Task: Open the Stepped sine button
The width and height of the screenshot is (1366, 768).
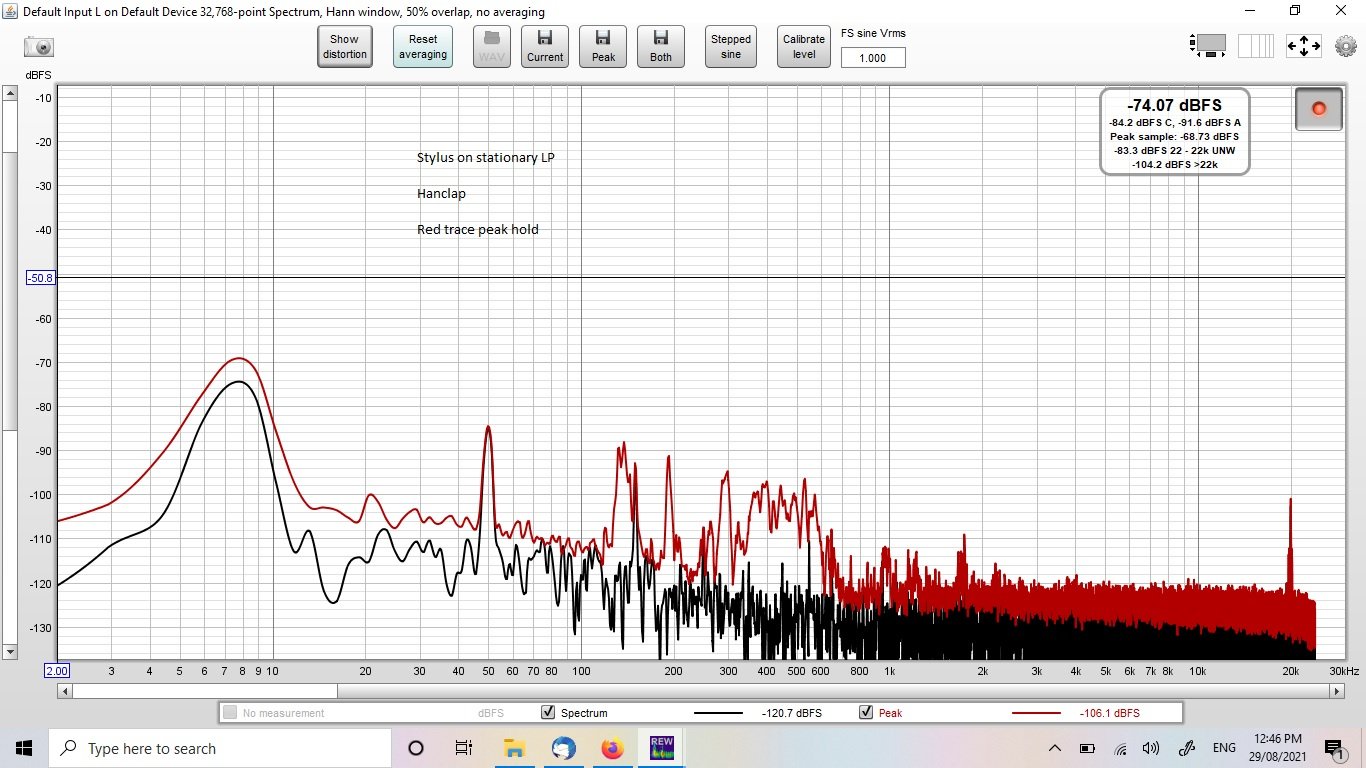Action: pyautogui.click(x=731, y=47)
